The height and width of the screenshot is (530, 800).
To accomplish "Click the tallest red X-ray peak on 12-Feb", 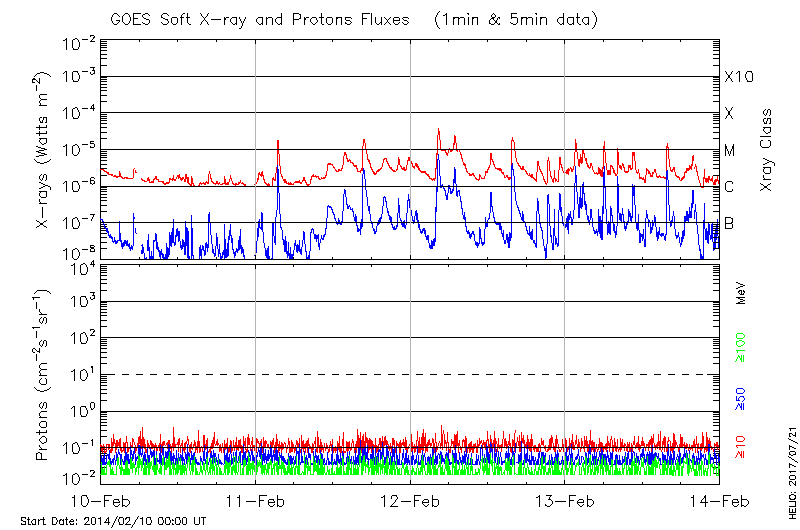I will tap(438, 129).
